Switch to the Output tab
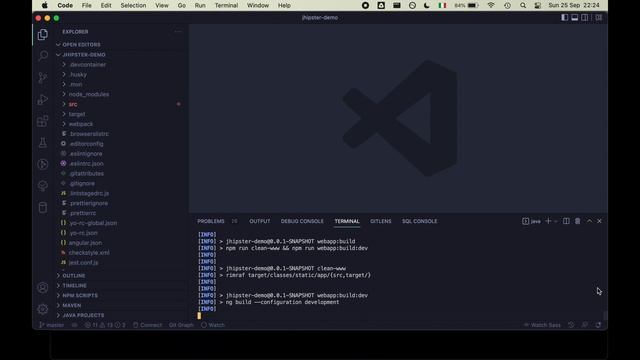Viewport: 640px width, 360px height. click(x=260, y=221)
